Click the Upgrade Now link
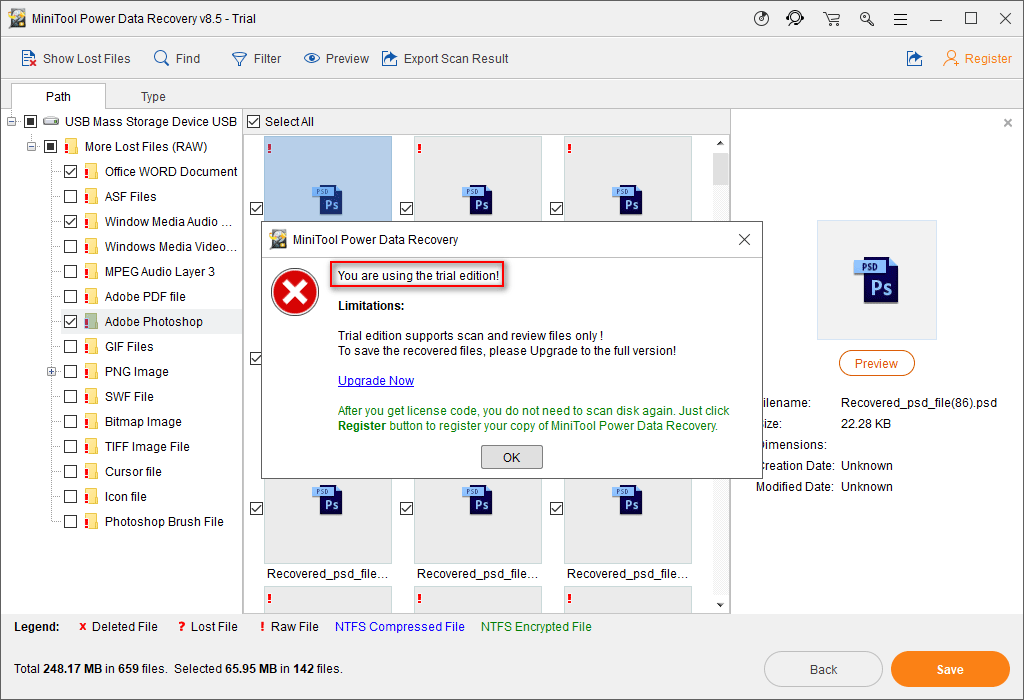Screen dimensions: 1024x700 coord(376,381)
